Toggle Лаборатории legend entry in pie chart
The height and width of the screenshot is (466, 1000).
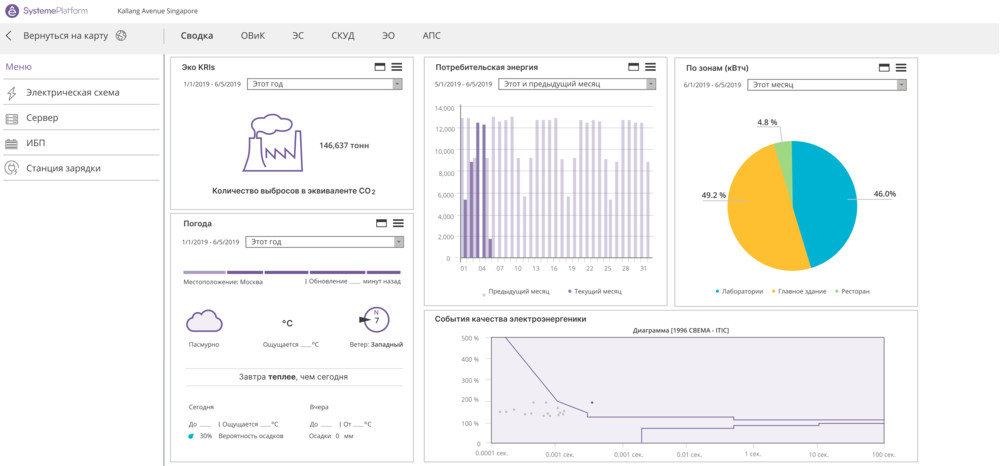click(x=739, y=292)
